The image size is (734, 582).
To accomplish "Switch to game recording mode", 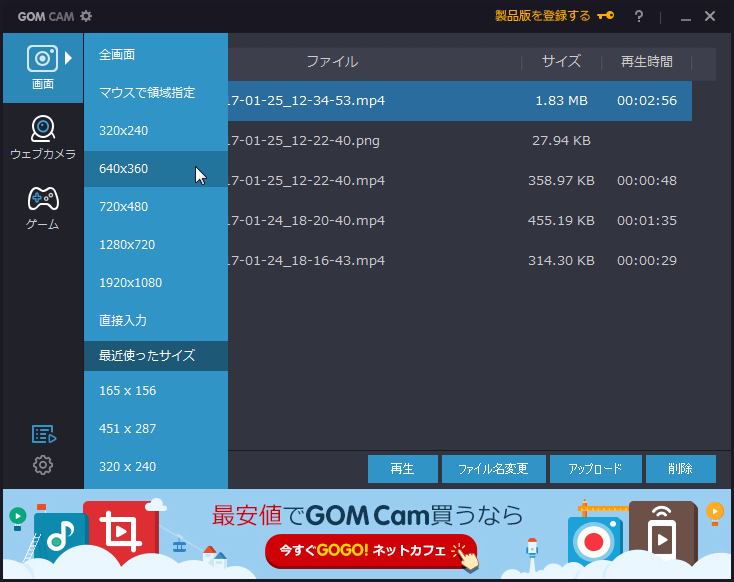I will 43,208.
